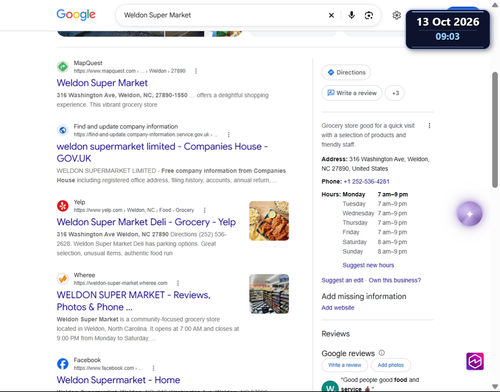
Task: Click the Directions button
Action: click(x=346, y=72)
